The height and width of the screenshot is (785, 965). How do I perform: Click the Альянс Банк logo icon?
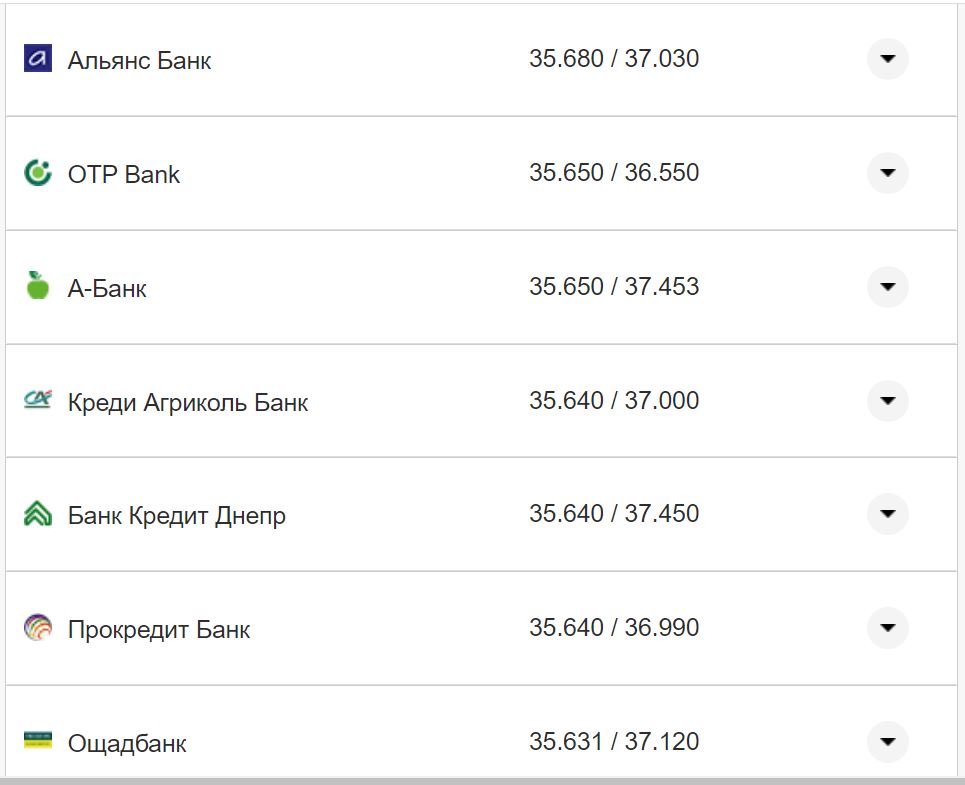(x=36, y=58)
